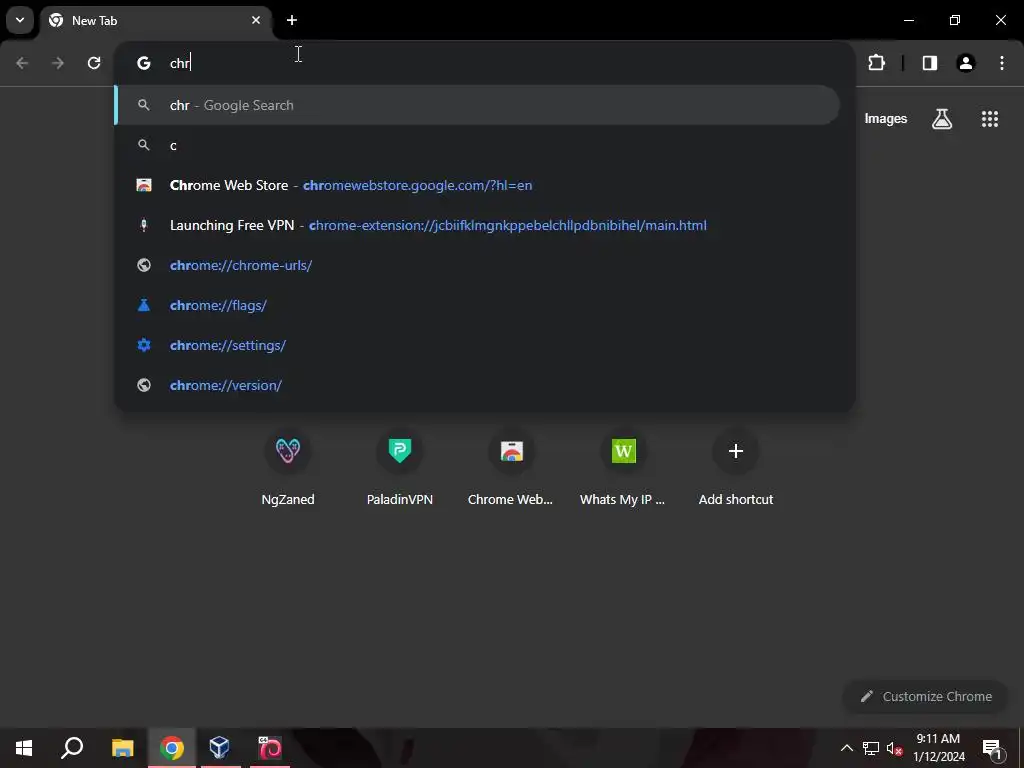Go back with the back arrow

[x=22, y=63]
